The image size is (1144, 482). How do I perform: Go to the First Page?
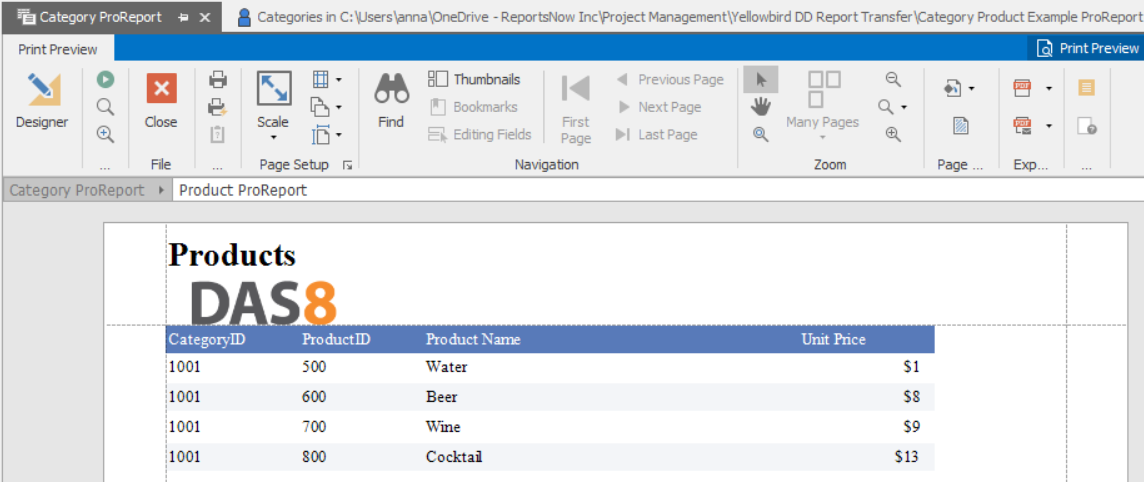tap(576, 108)
